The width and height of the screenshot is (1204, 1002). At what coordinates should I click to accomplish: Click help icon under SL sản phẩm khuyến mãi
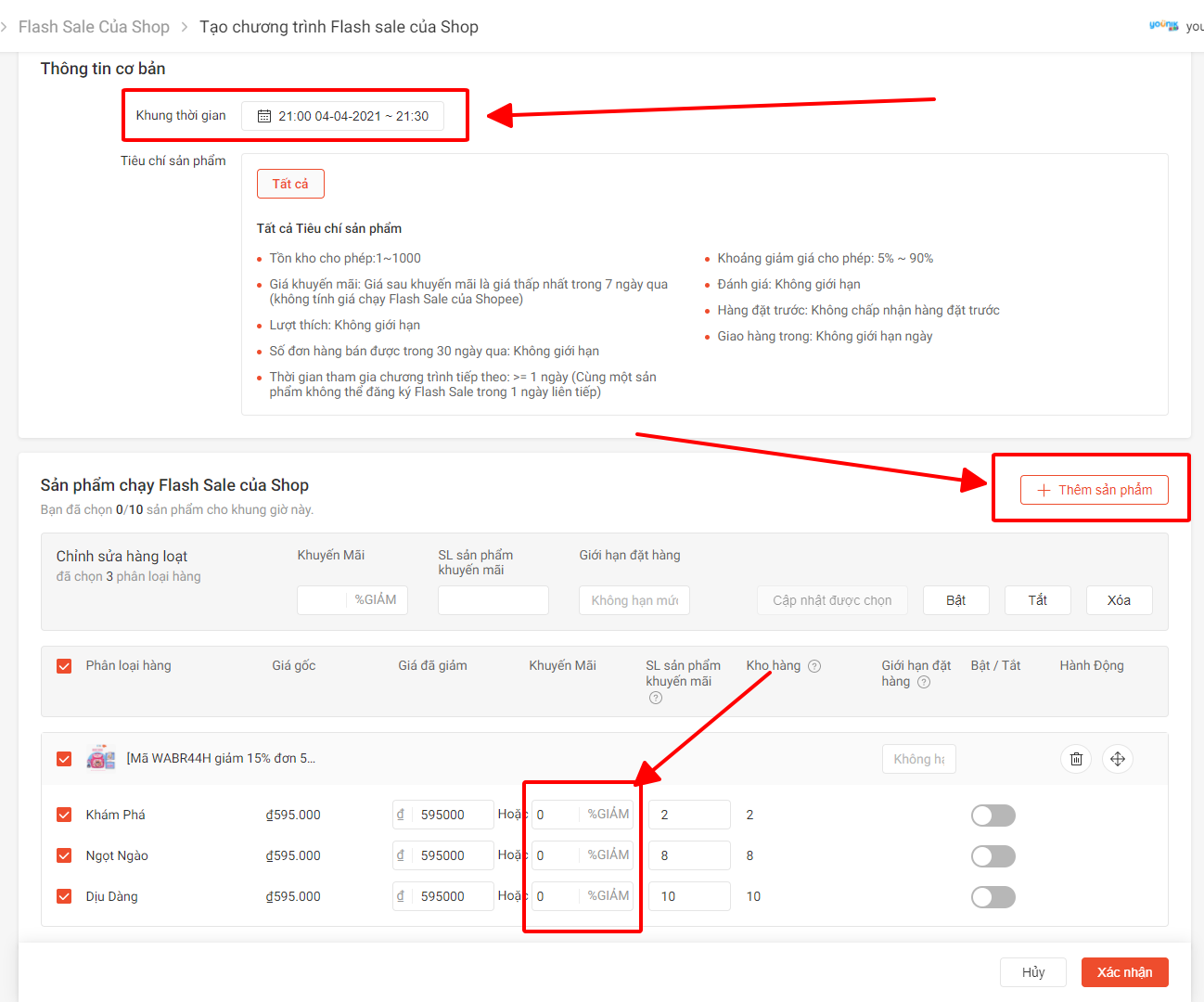(x=656, y=698)
